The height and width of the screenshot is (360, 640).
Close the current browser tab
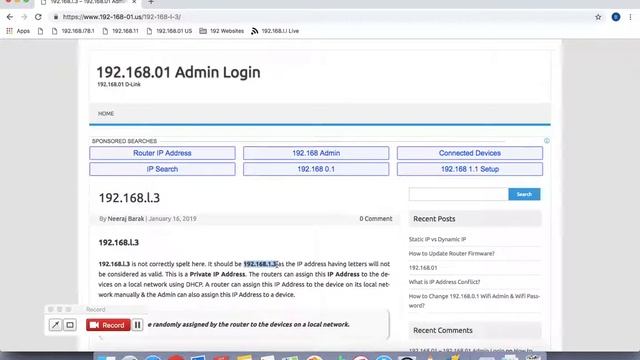point(134,2)
